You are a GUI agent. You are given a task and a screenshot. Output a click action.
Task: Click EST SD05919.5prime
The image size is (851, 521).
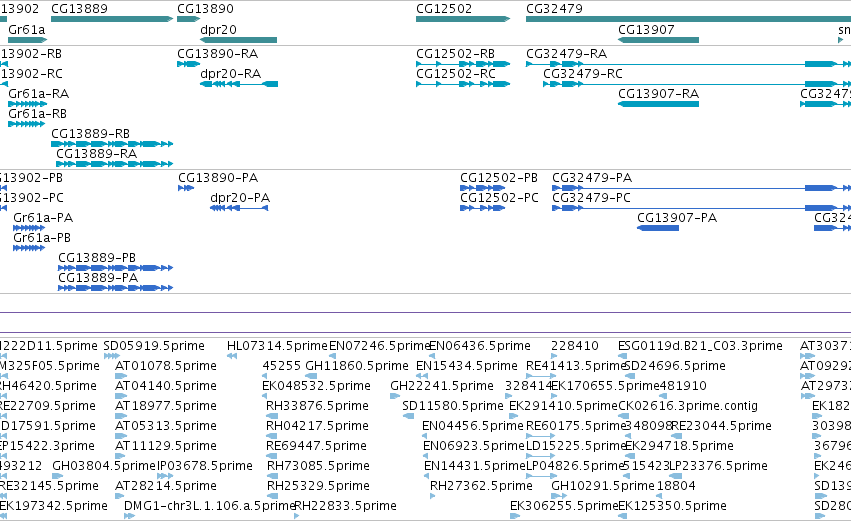[x=154, y=346]
